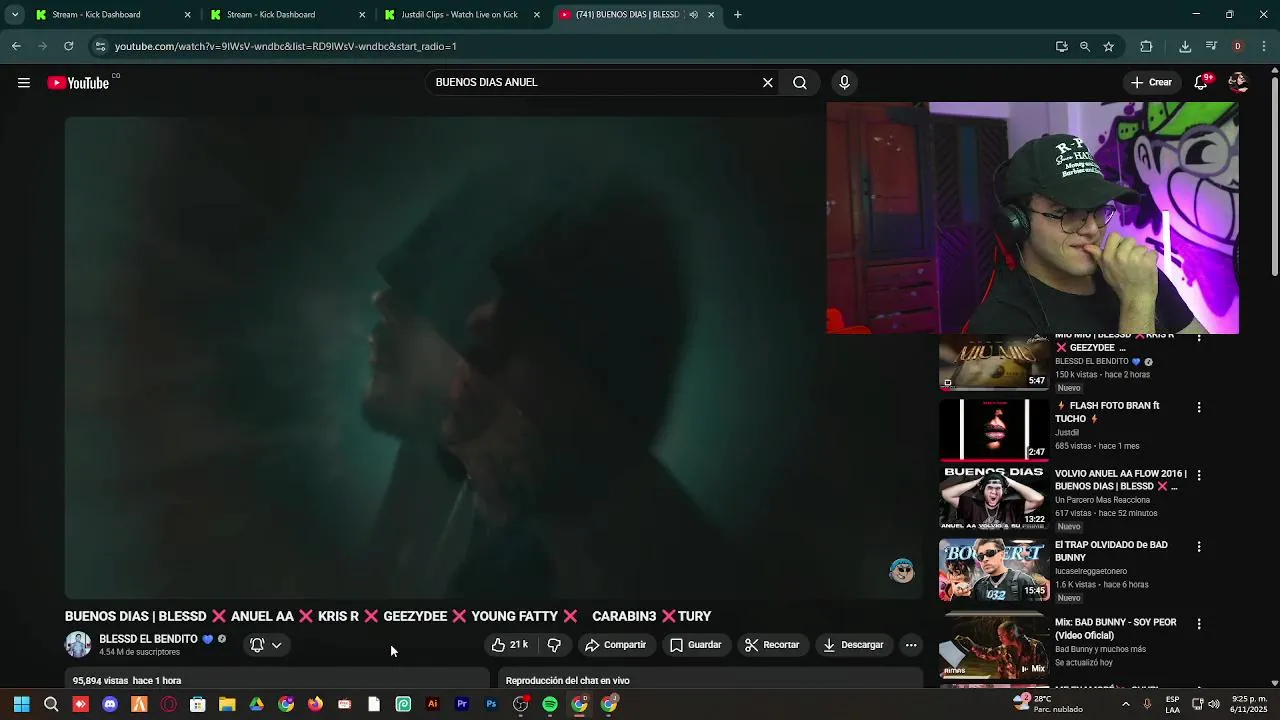
Task: Open options for El TRAP OLVIDADO video
Action: click(x=1199, y=547)
